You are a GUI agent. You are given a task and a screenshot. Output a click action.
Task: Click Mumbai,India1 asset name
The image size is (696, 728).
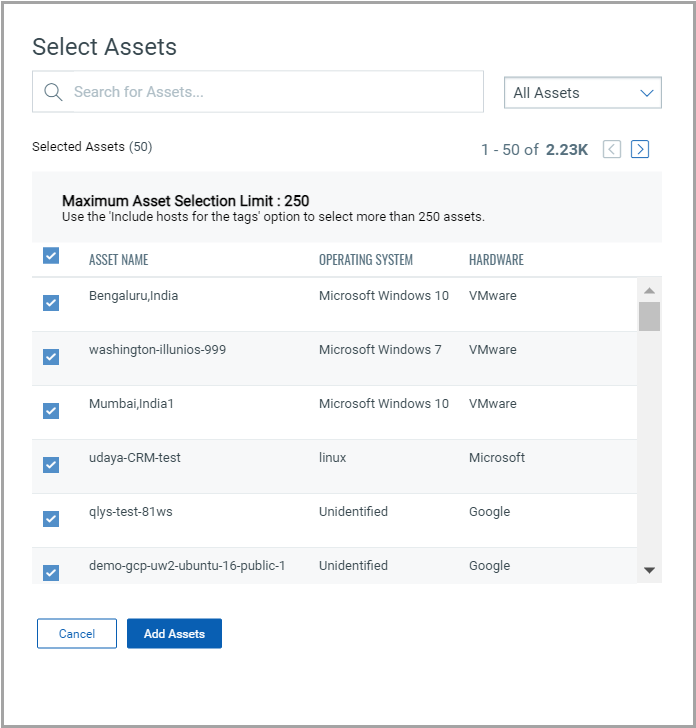click(x=131, y=403)
